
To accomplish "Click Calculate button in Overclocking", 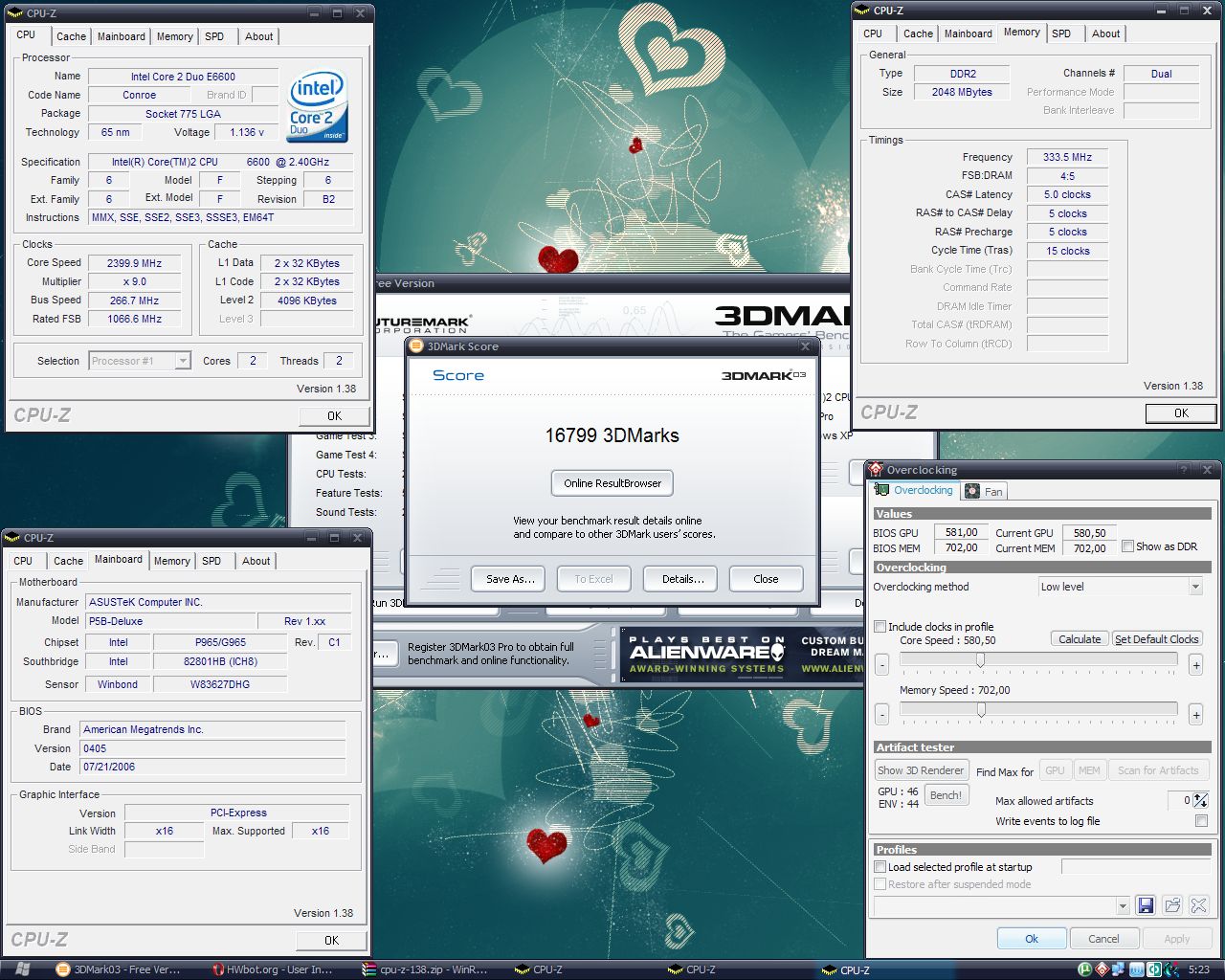I will click(x=1080, y=639).
